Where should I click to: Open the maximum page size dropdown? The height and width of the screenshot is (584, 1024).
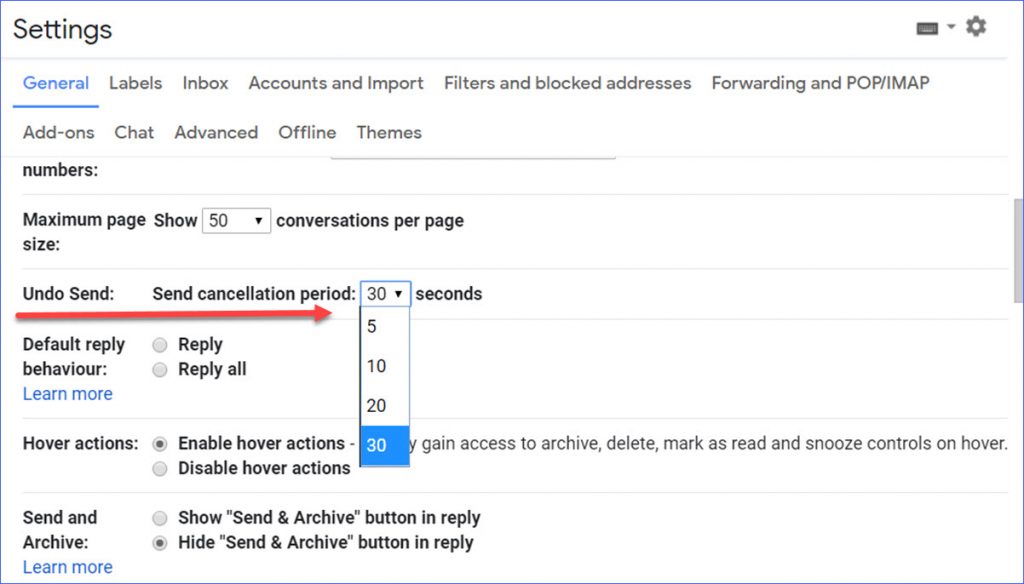(x=236, y=220)
